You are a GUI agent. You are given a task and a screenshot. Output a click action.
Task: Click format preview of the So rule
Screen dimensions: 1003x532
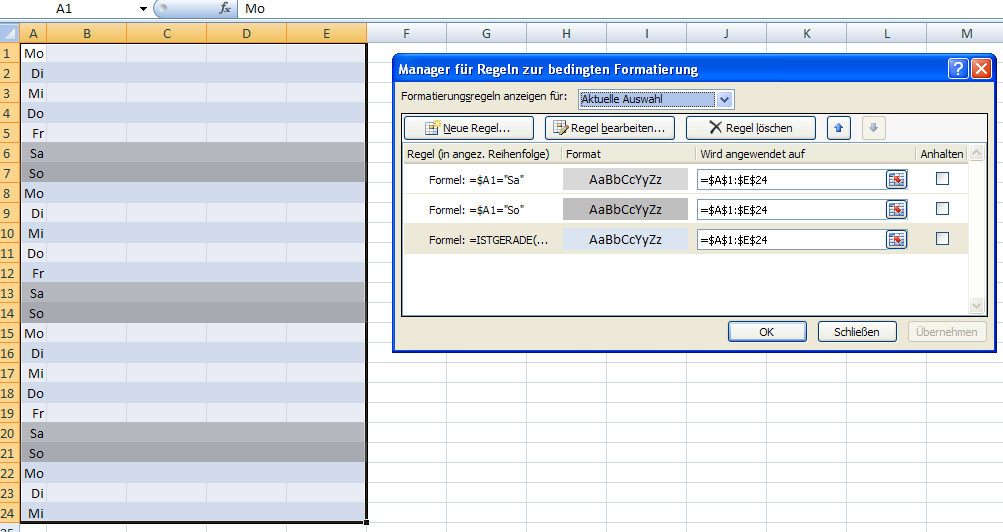tap(625, 209)
